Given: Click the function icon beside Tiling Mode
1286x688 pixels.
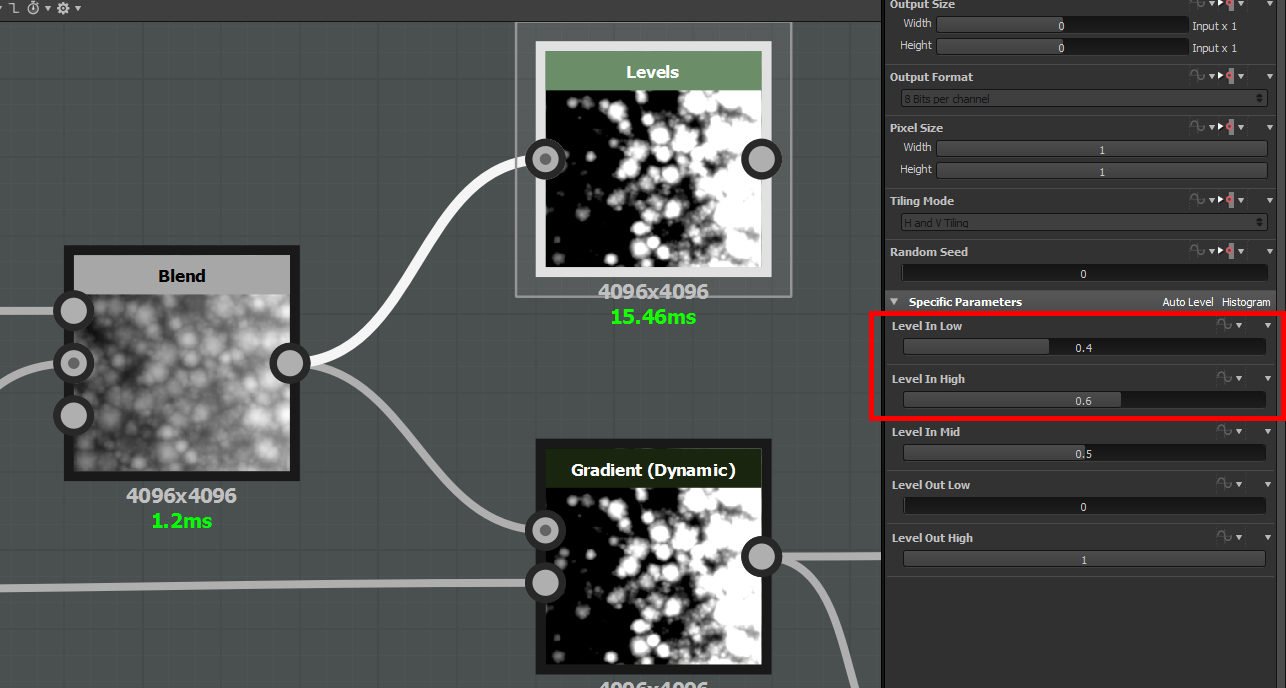Looking at the screenshot, I should (x=1197, y=200).
